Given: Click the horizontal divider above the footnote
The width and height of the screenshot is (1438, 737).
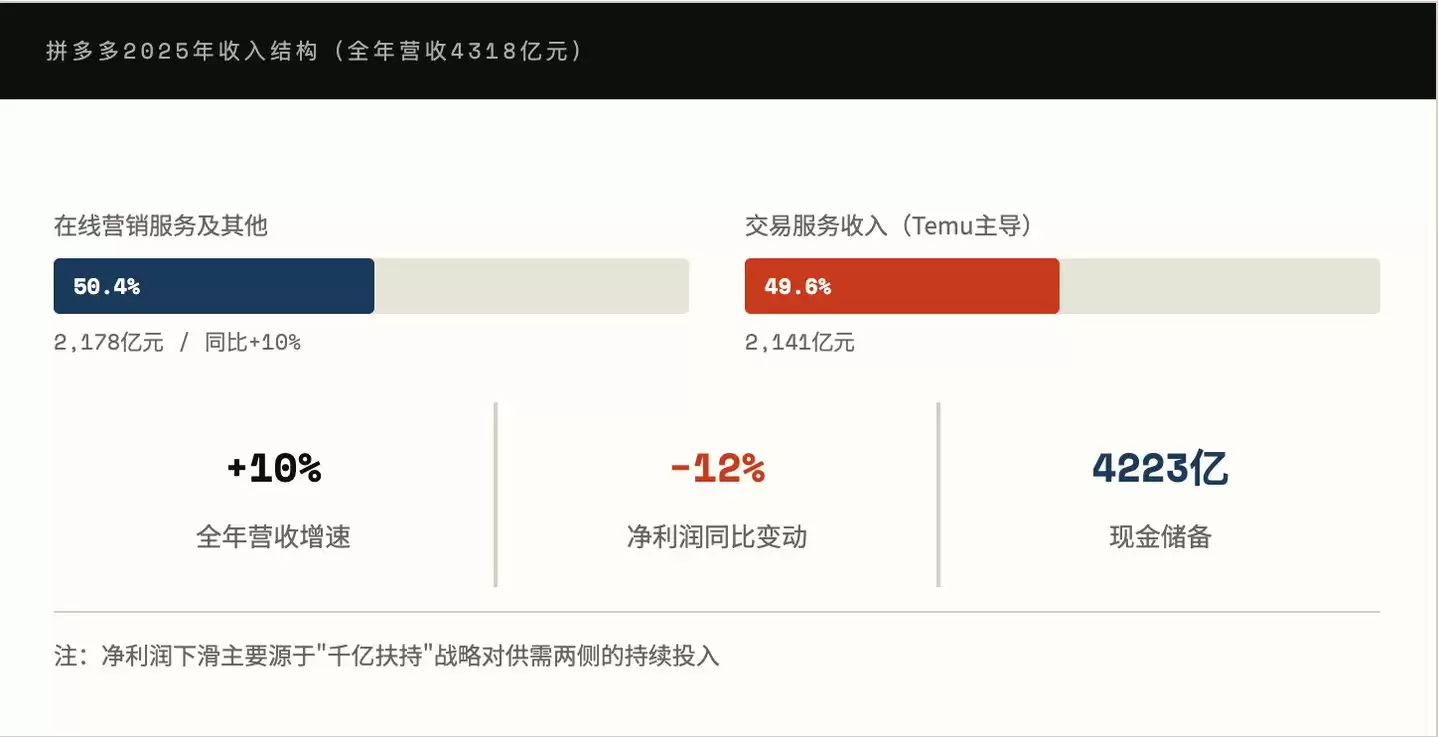Looking at the screenshot, I should [717, 611].
